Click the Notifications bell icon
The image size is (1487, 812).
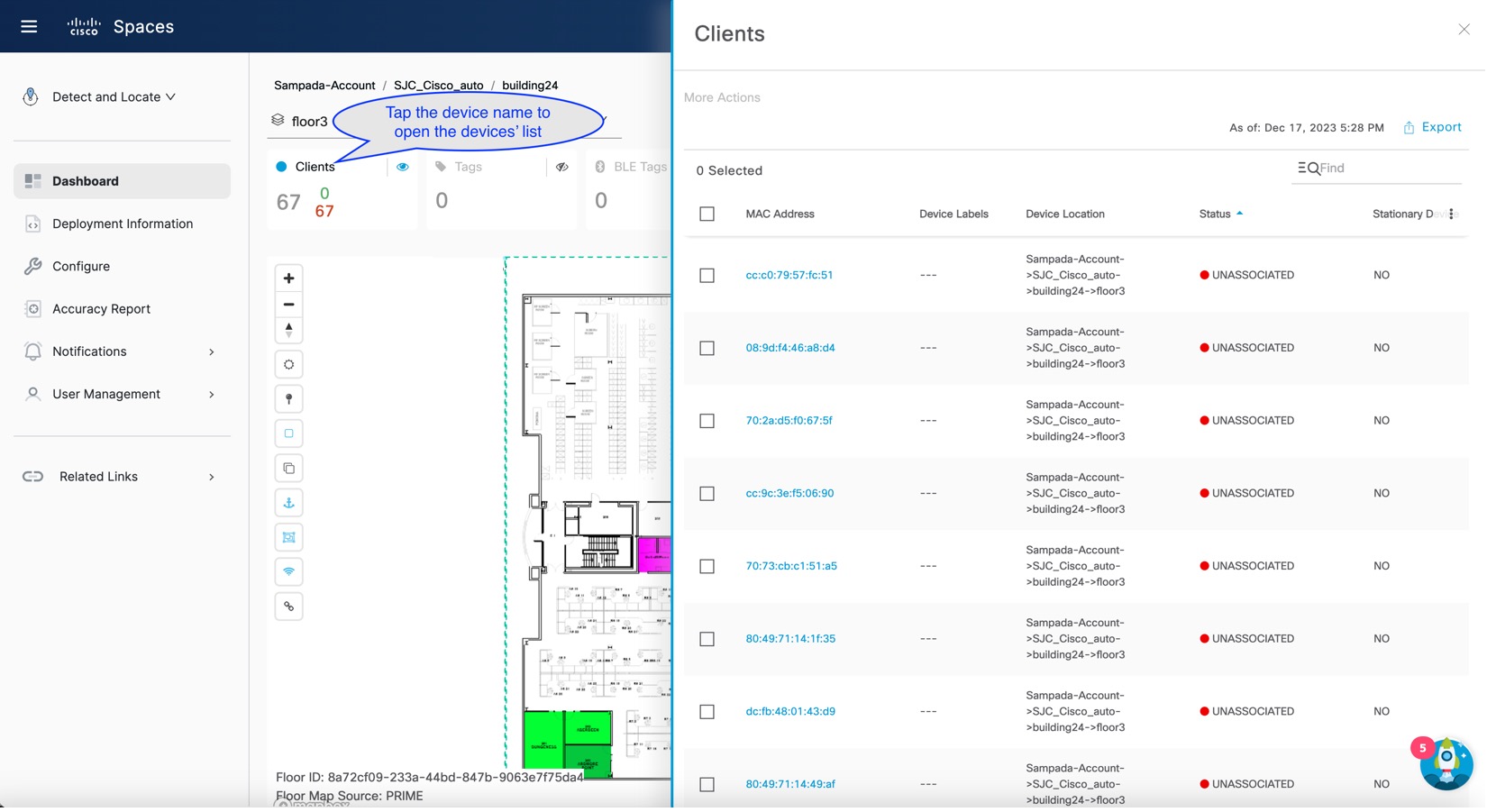[33, 351]
